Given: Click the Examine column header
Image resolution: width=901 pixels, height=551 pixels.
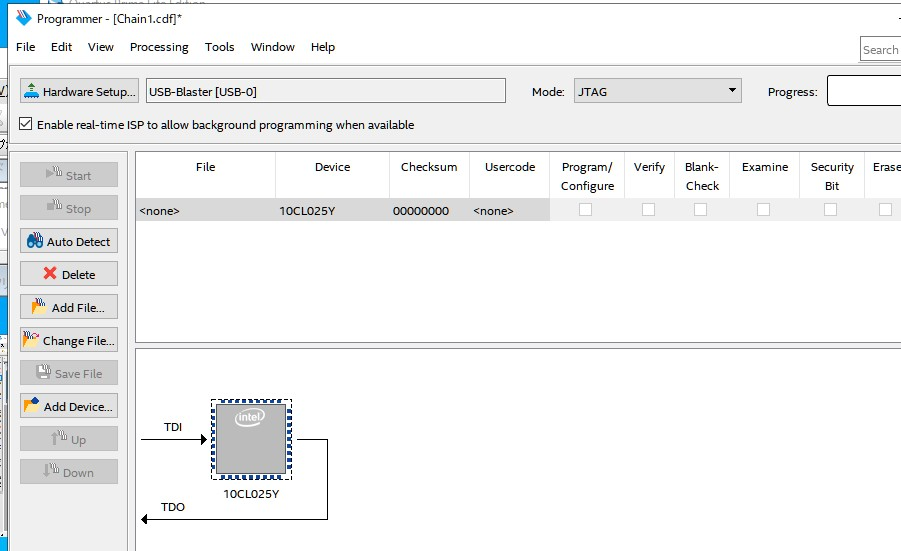Looking at the screenshot, I should [x=765, y=175].
